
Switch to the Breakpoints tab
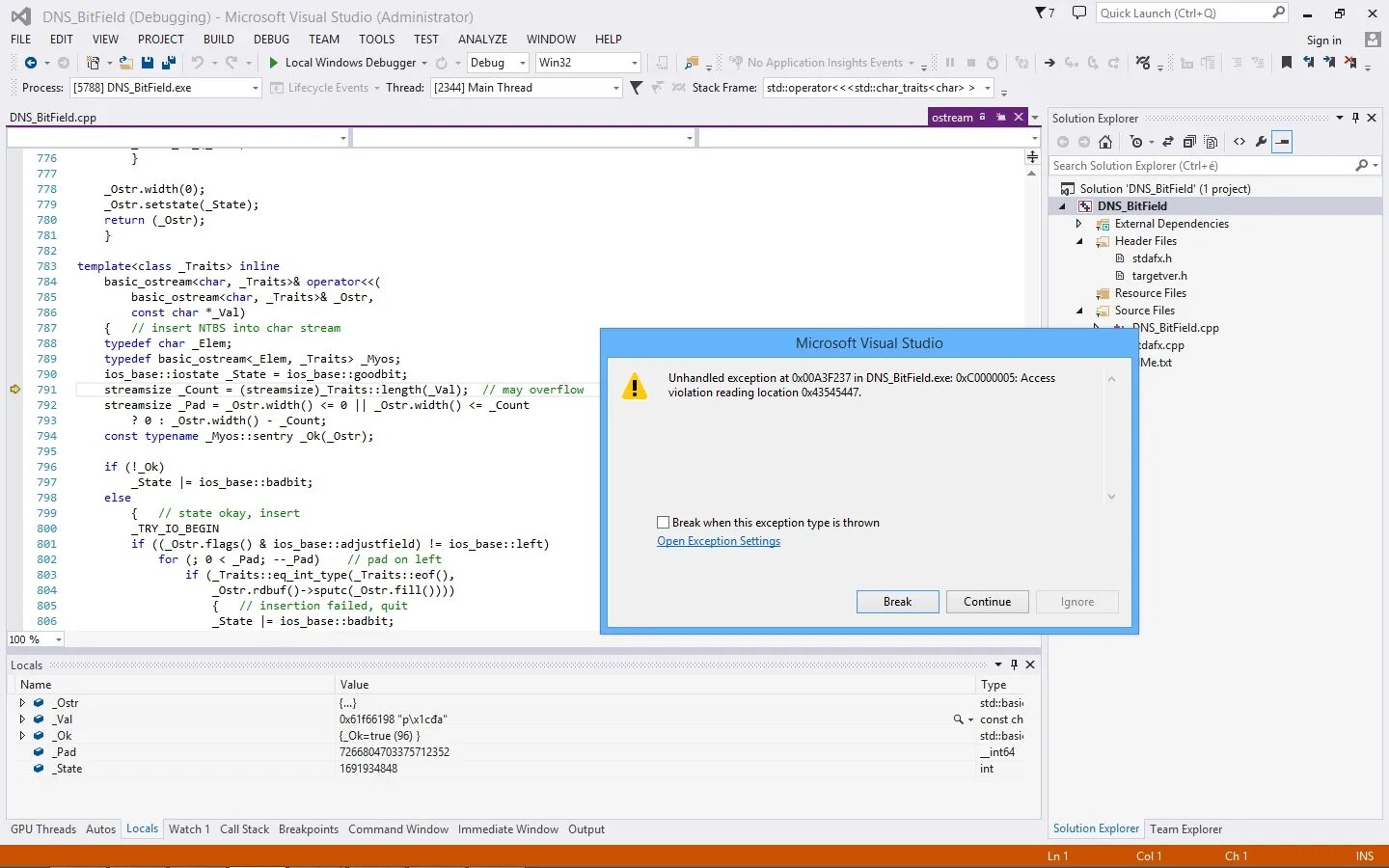309,829
